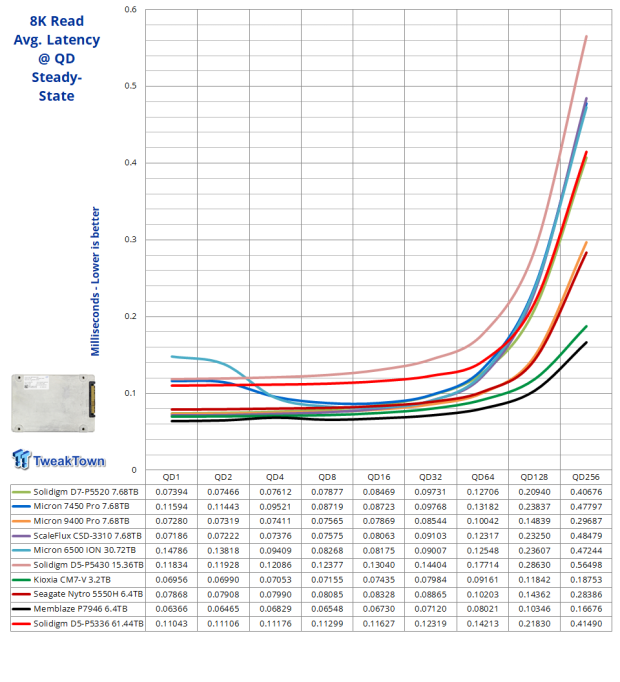Select the Kioxia CM7-V 3.2TB row label
Screen dimensions: 620x682
[72, 580]
